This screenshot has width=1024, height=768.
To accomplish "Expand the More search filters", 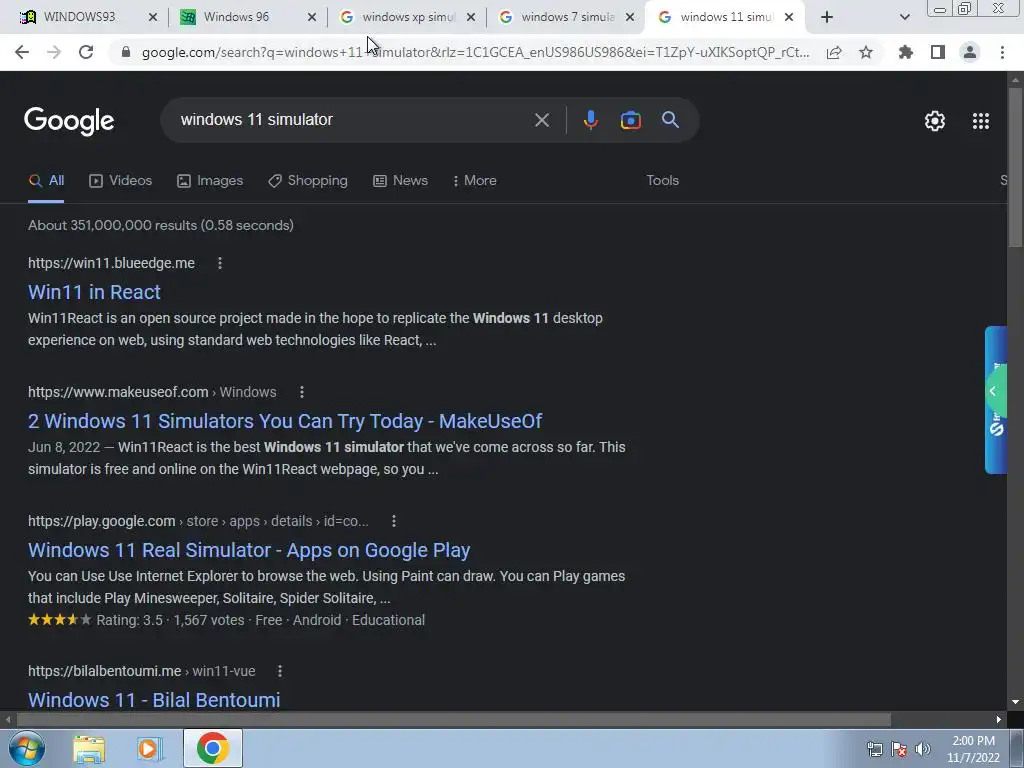I will pos(475,180).
